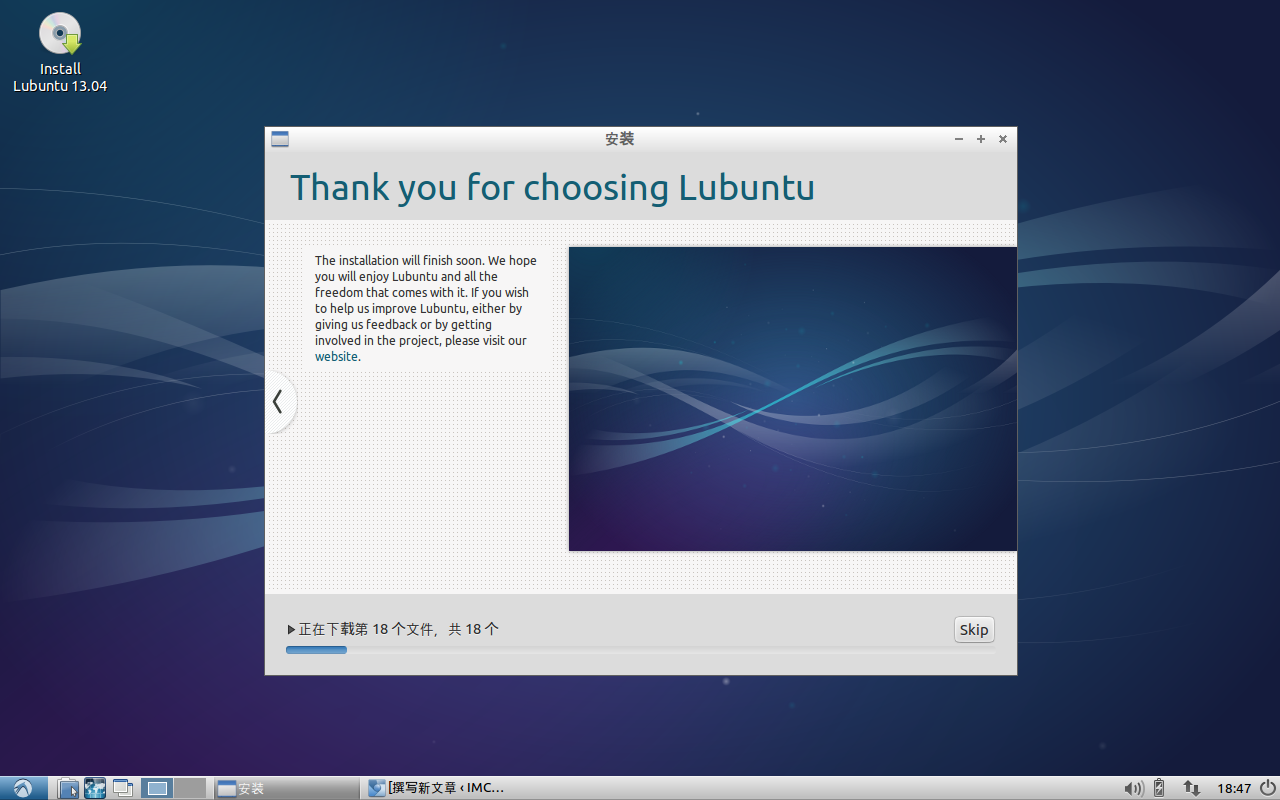Launch the file manager from the taskbar
The width and height of the screenshot is (1280, 800).
[x=68, y=788]
